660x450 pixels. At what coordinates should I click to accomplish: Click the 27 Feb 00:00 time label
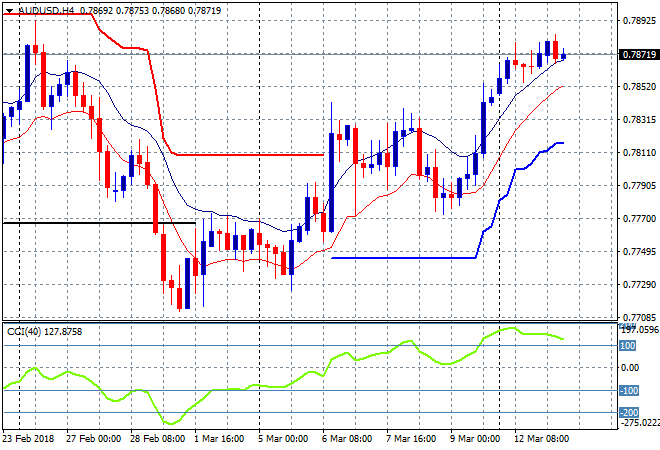coord(93,439)
